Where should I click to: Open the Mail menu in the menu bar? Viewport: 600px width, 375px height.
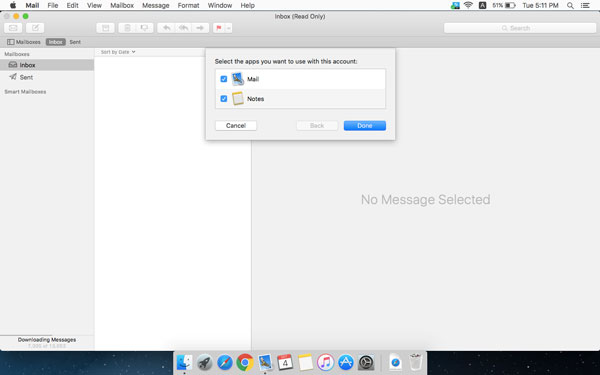[x=32, y=5]
